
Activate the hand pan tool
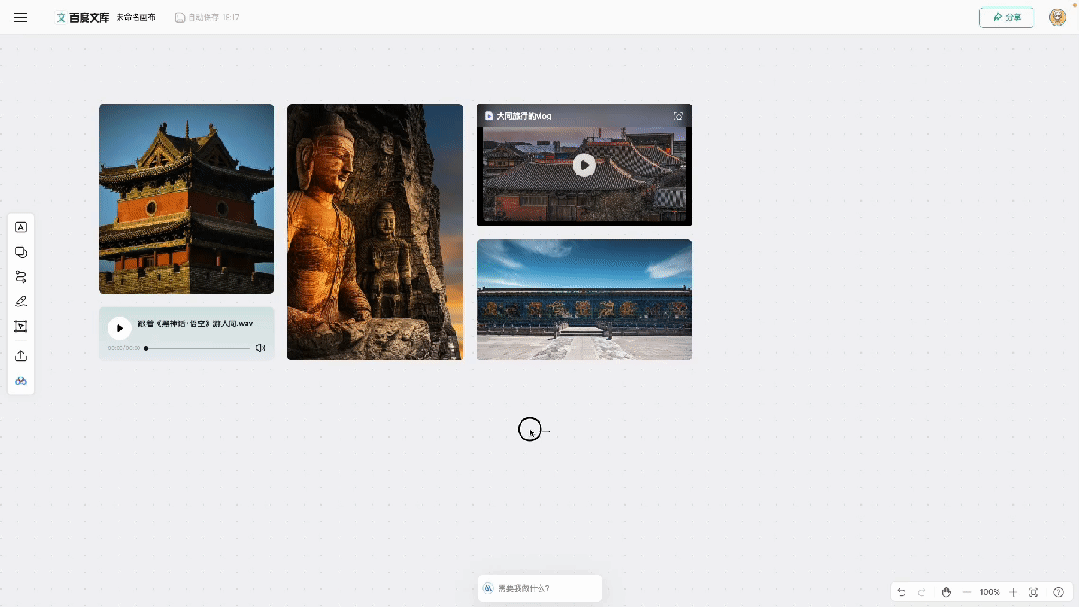946,592
